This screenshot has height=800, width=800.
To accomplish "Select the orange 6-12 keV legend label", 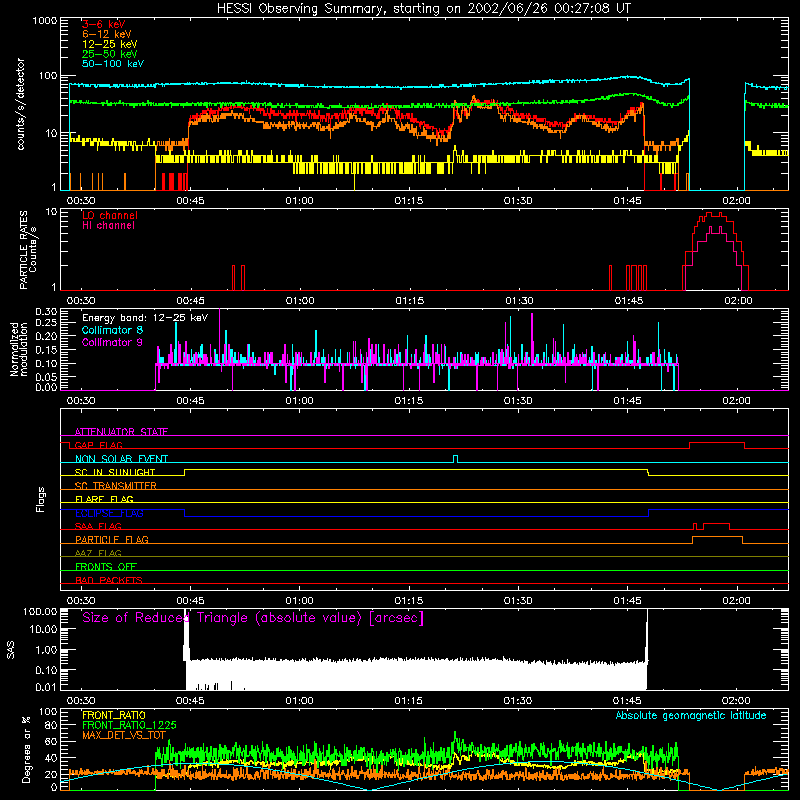I will [x=107, y=34].
